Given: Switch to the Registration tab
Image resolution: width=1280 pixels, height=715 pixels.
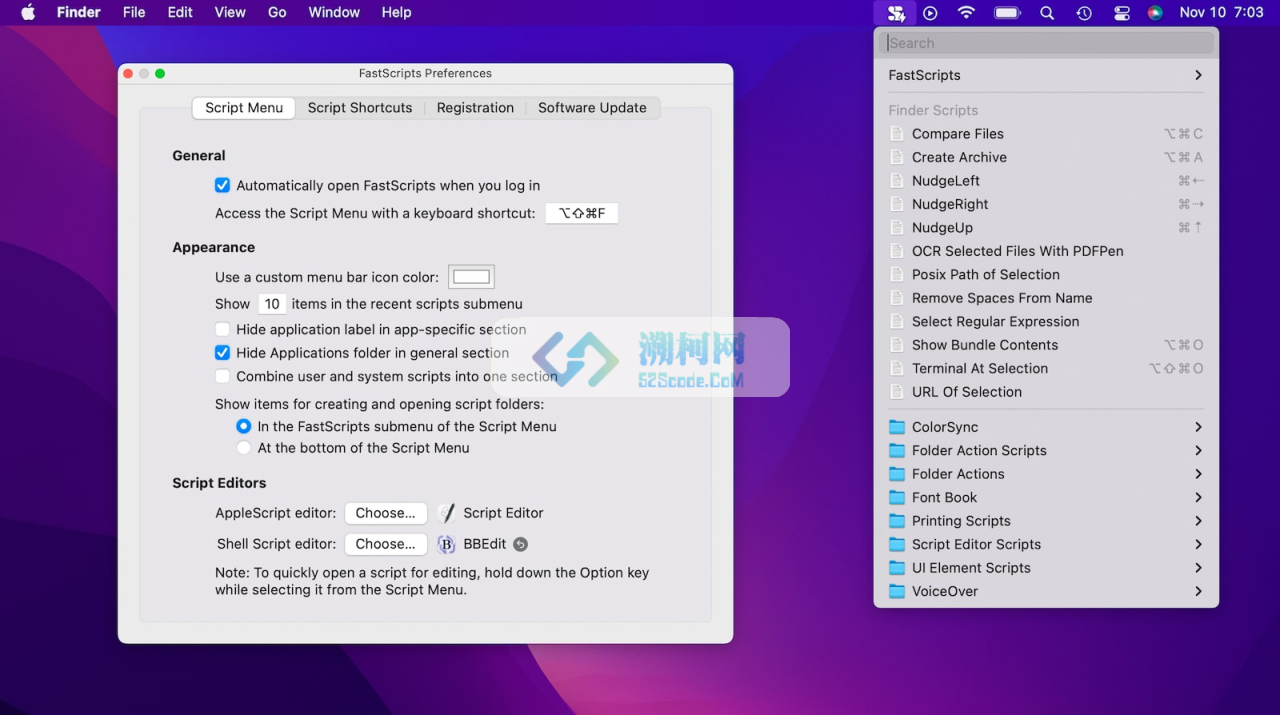Looking at the screenshot, I should click(x=475, y=108).
